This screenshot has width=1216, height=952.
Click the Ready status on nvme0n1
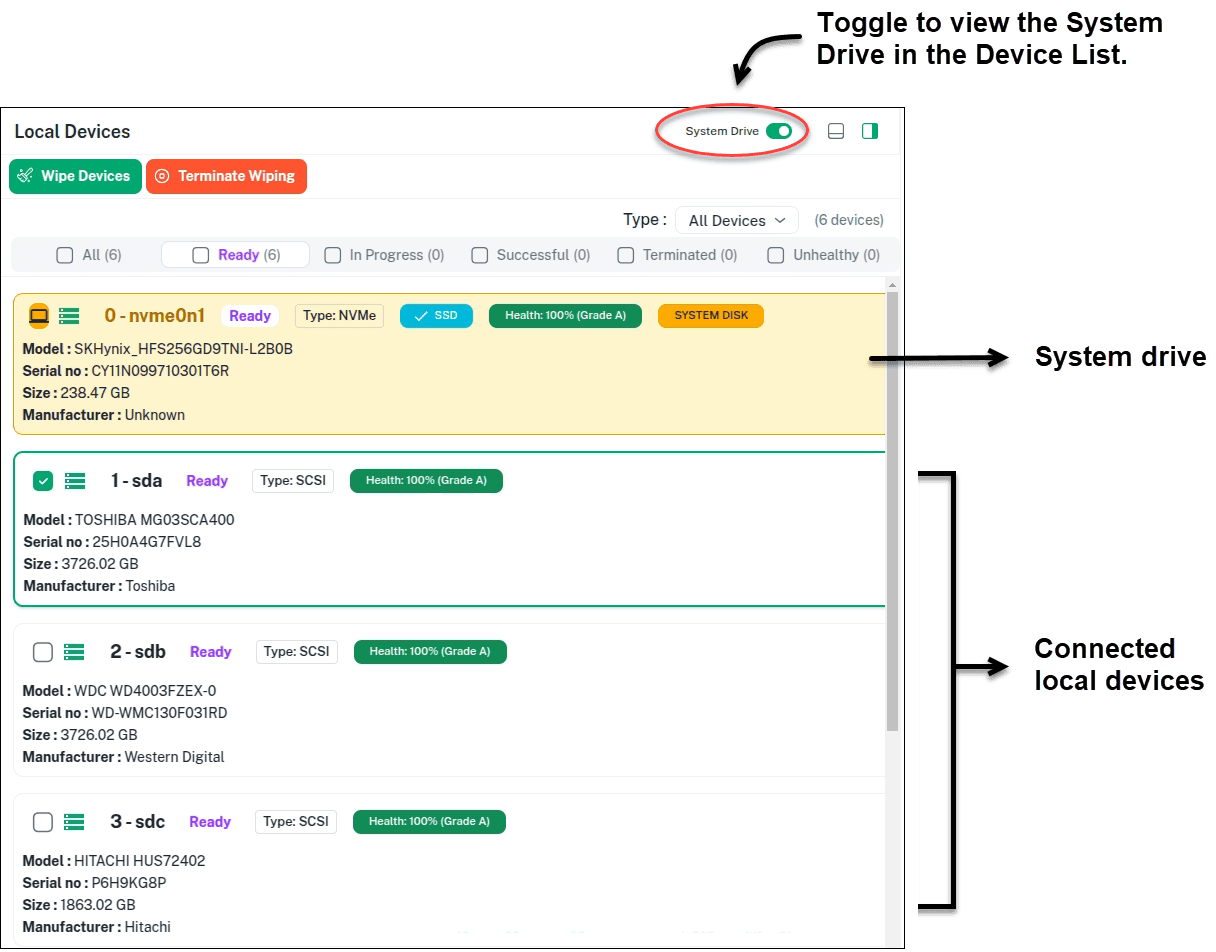click(250, 316)
